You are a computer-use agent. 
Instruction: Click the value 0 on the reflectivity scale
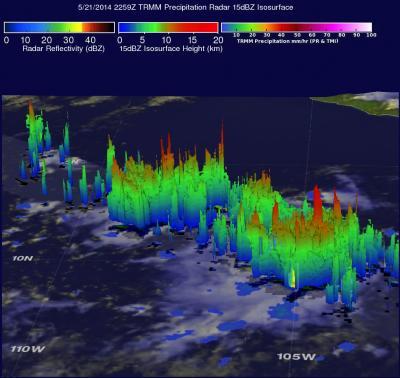click(x=7, y=40)
